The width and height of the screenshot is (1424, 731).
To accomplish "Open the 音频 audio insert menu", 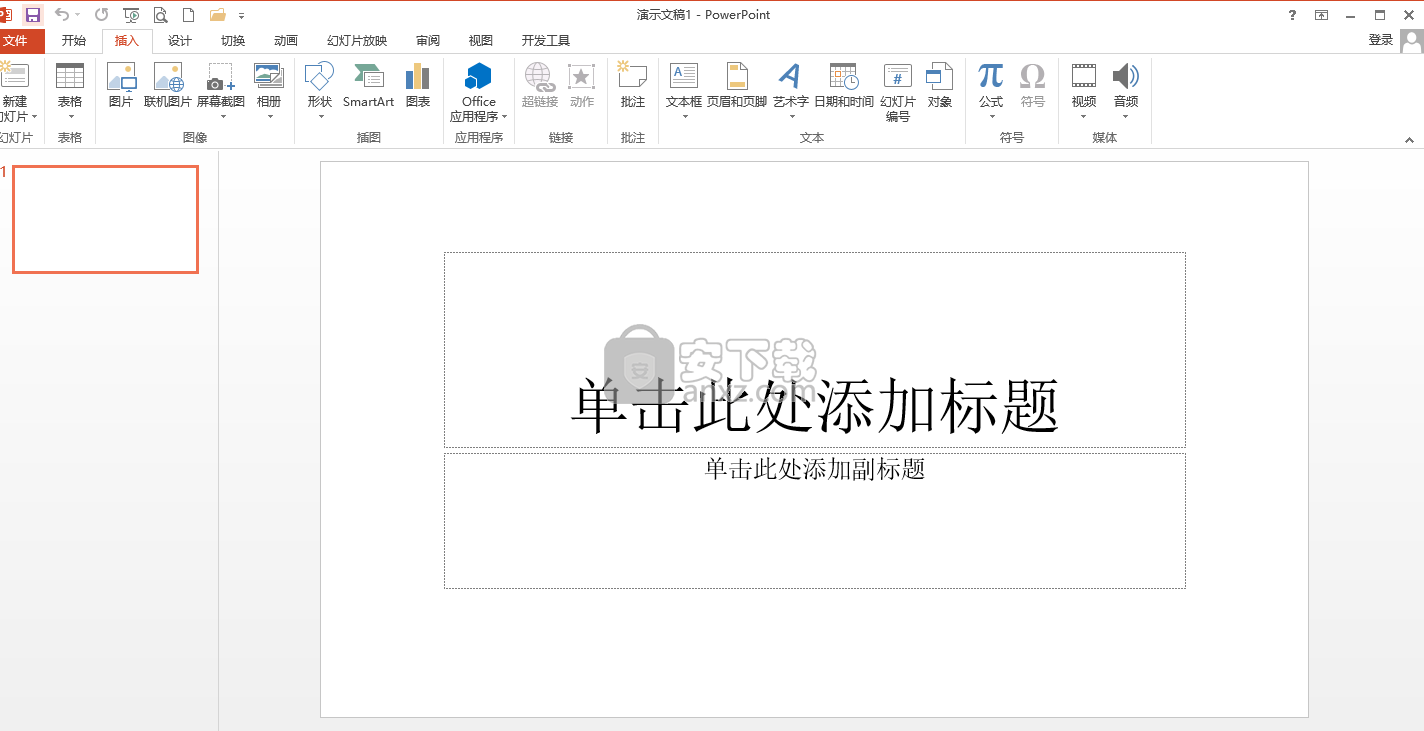I will 1126,90.
